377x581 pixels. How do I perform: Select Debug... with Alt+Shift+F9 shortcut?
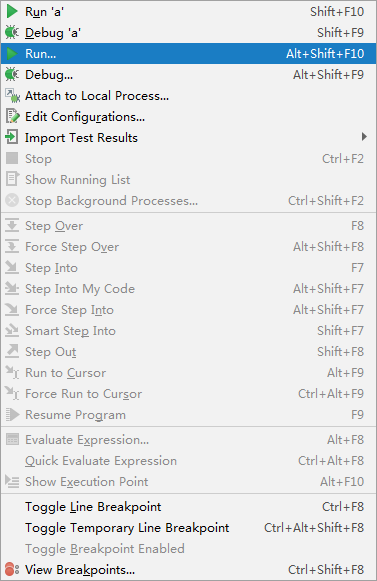(x=188, y=74)
